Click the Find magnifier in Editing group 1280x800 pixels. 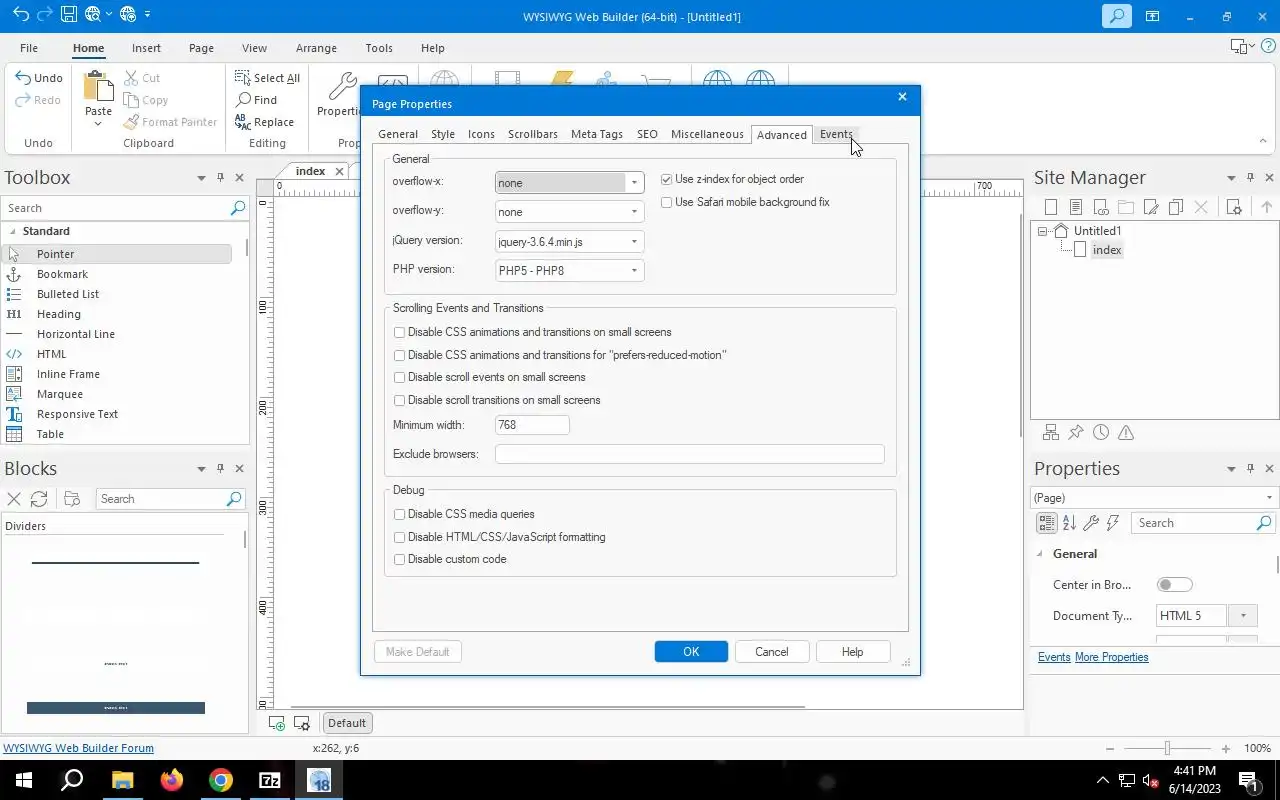click(x=257, y=100)
